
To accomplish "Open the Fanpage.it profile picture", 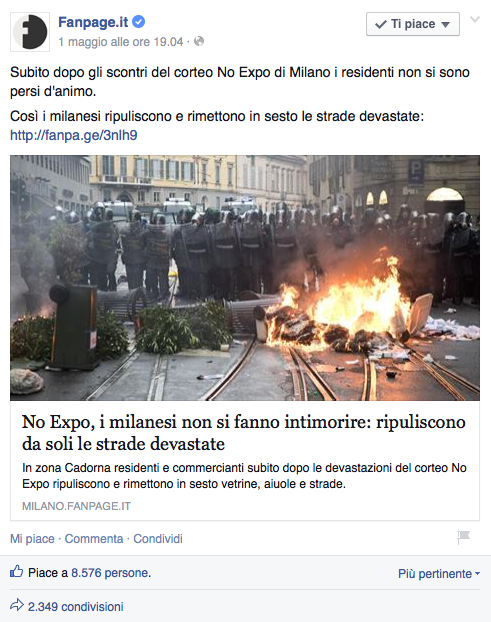I will 30,32.
